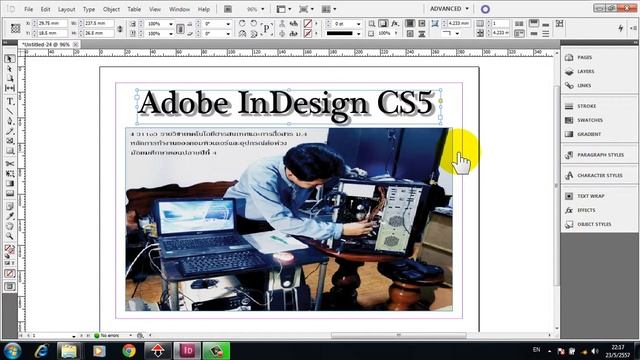Select the Zoom tool in toolbox

click(10, 236)
